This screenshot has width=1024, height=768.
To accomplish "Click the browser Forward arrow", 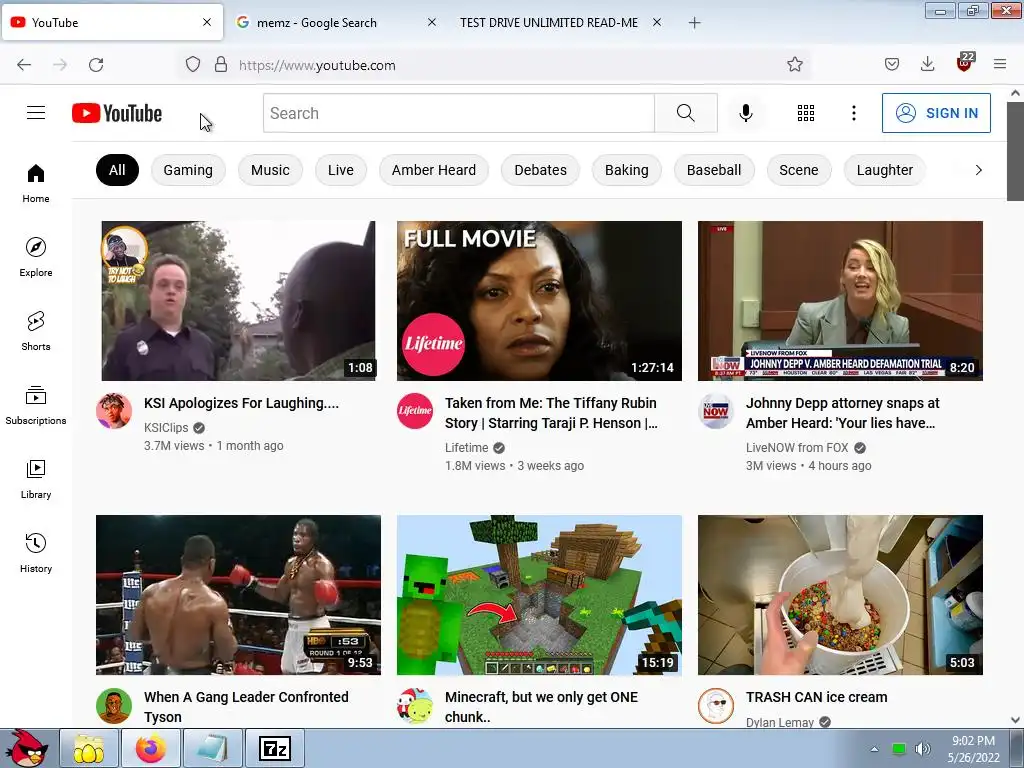I will pyautogui.click(x=60, y=65).
